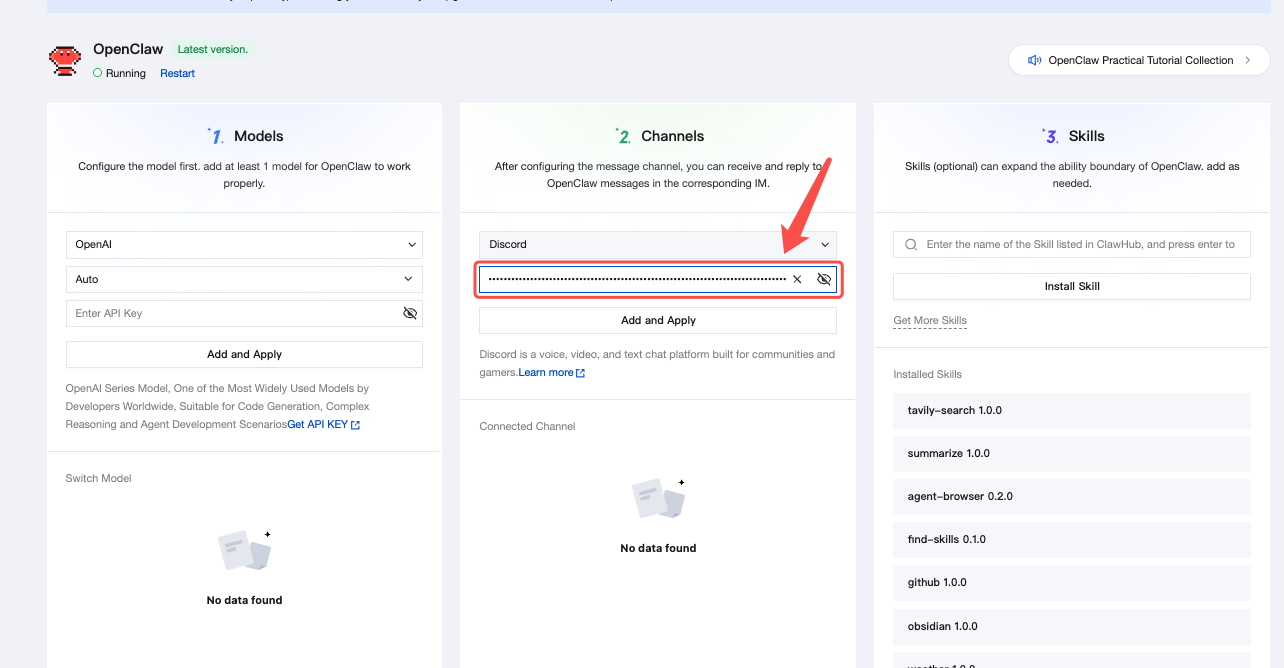This screenshot has width=1284, height=668.
Task: Select the tavily-search 1.0.0 skill
Action: (x=1071, y=410)
